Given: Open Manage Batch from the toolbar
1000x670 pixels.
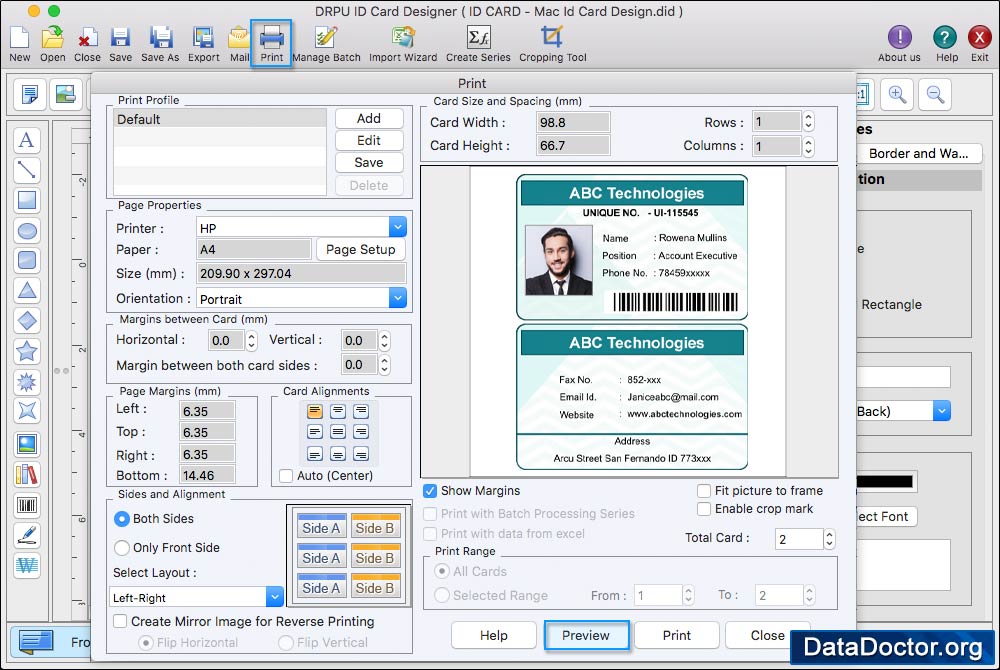Looking at the screenshot, I should tap(326, 43).
